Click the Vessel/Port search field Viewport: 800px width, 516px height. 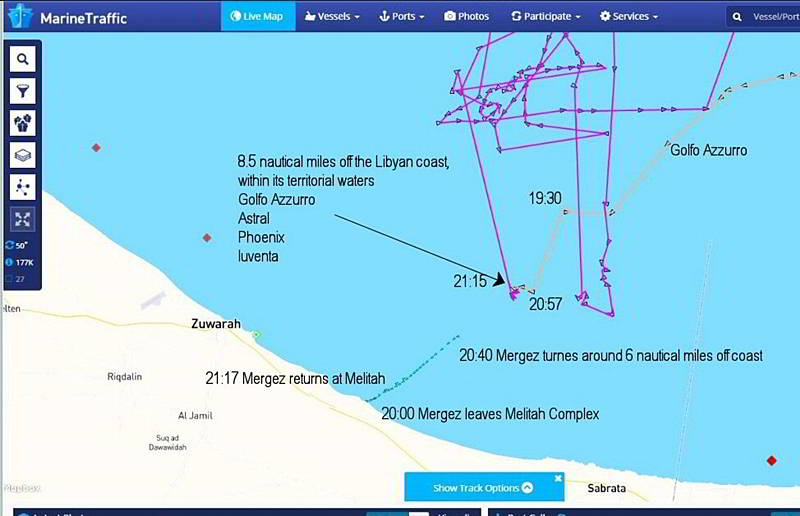click(775, 17)
